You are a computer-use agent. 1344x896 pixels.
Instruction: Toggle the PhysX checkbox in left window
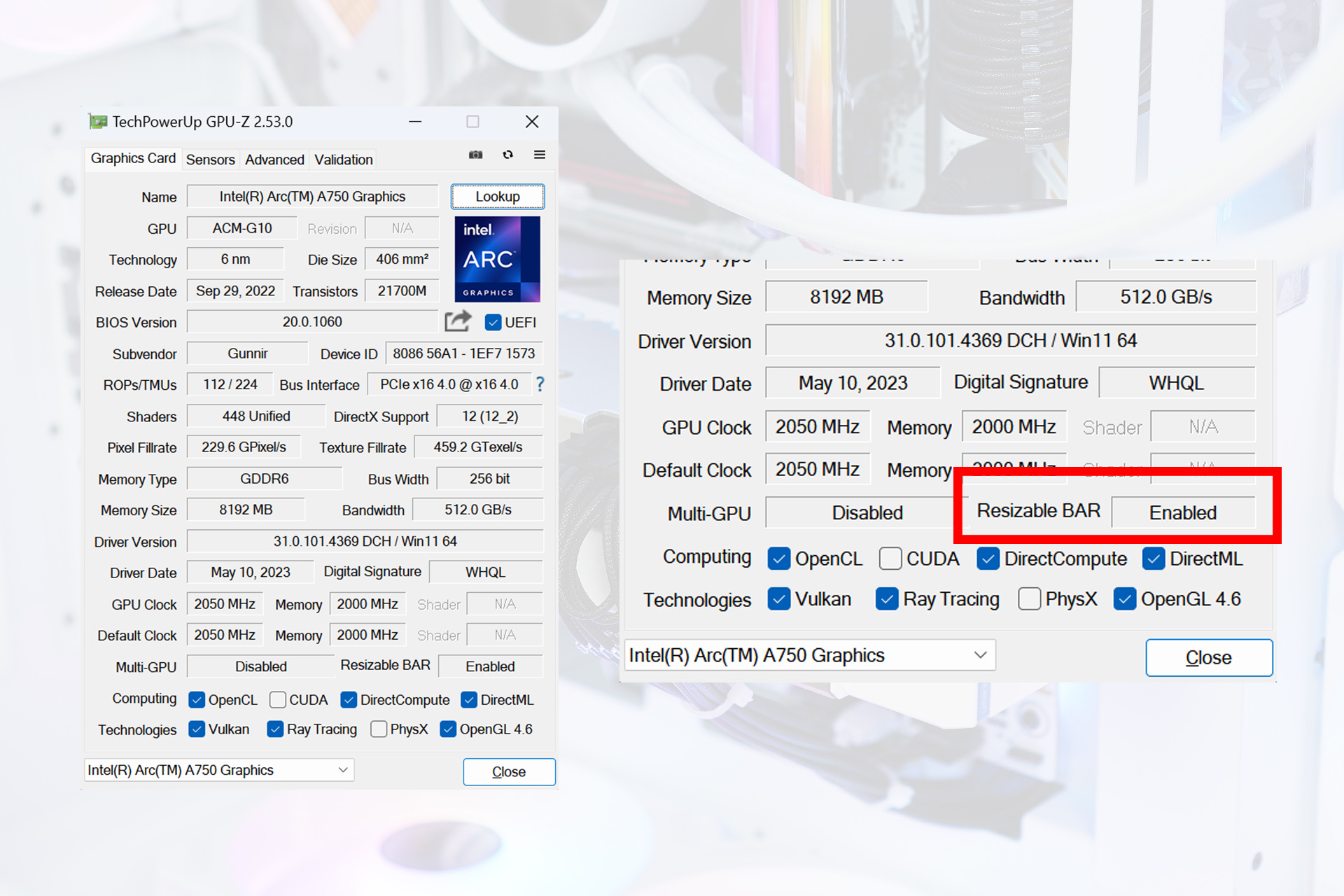379,729
